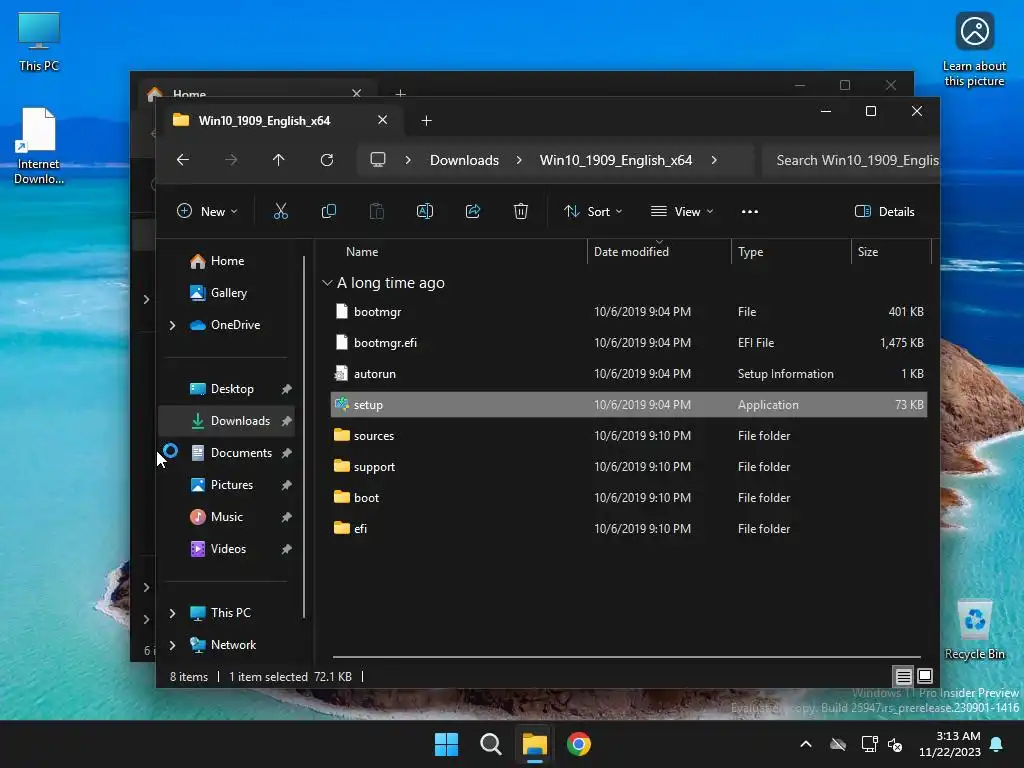Image resolution: width=1024 pixels, height=768 pixels.
Task: Click the Cut scissors icon
Action: [281, 212]
